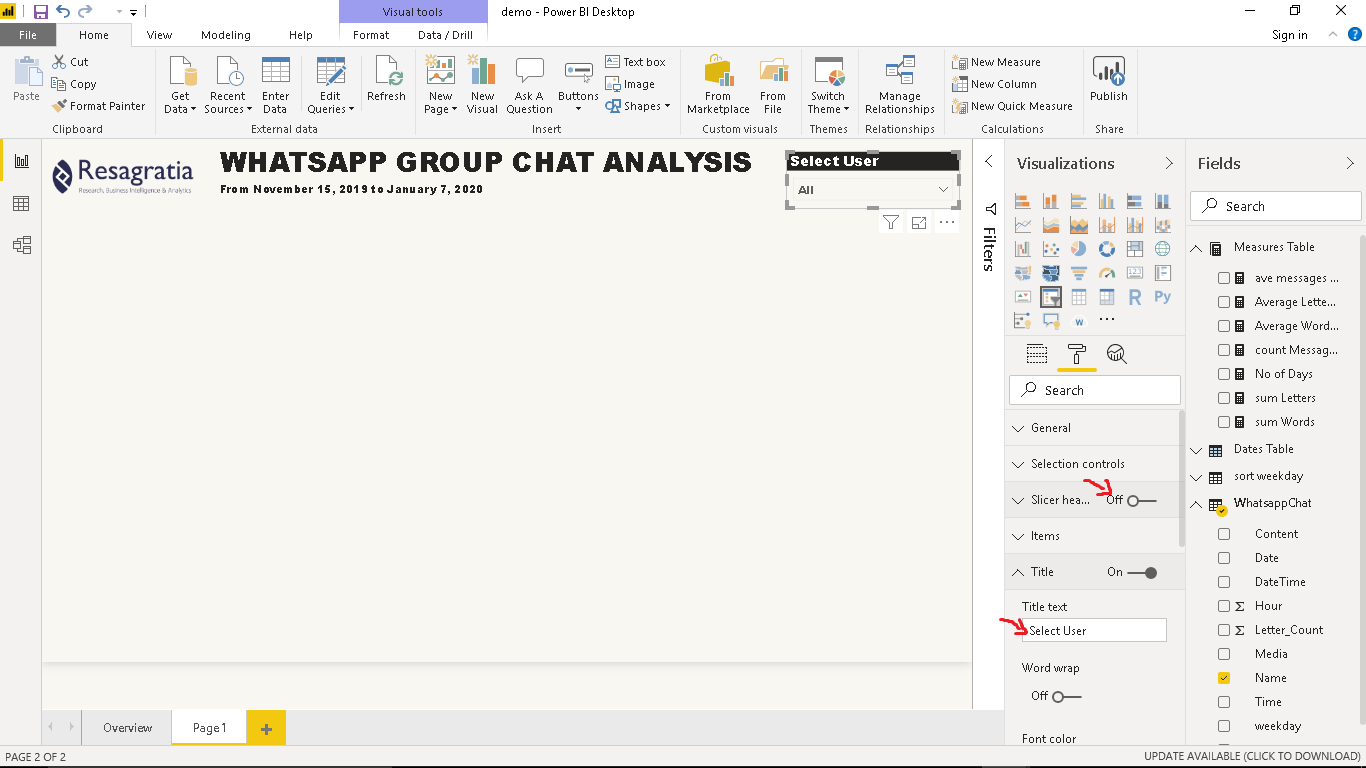This screenshot has height=768, width=1366.
Task: Switch to Model view in sidebar
Action: point(21,245)
